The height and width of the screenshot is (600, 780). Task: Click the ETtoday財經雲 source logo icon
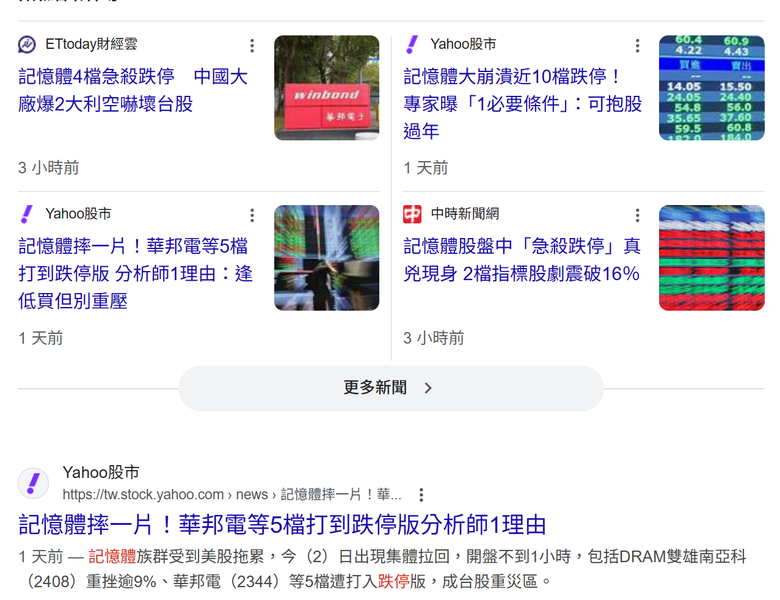point(27,44)
